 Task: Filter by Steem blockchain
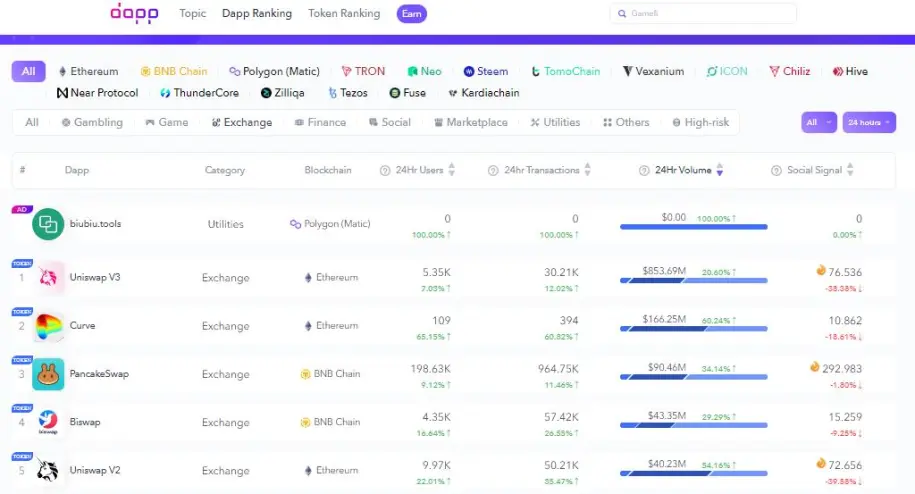click(x=486, y=71)
